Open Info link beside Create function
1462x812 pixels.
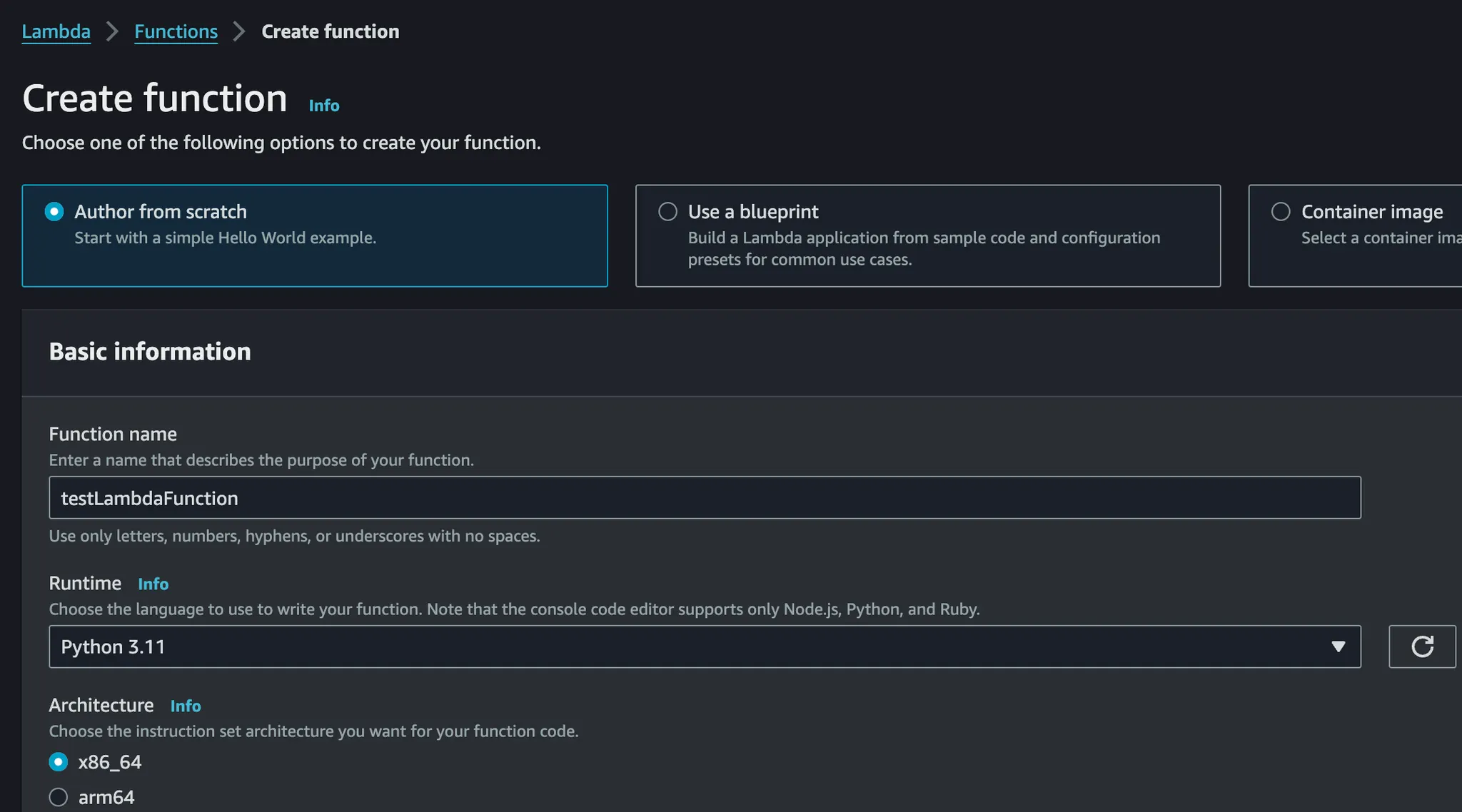tap(323, 106)
